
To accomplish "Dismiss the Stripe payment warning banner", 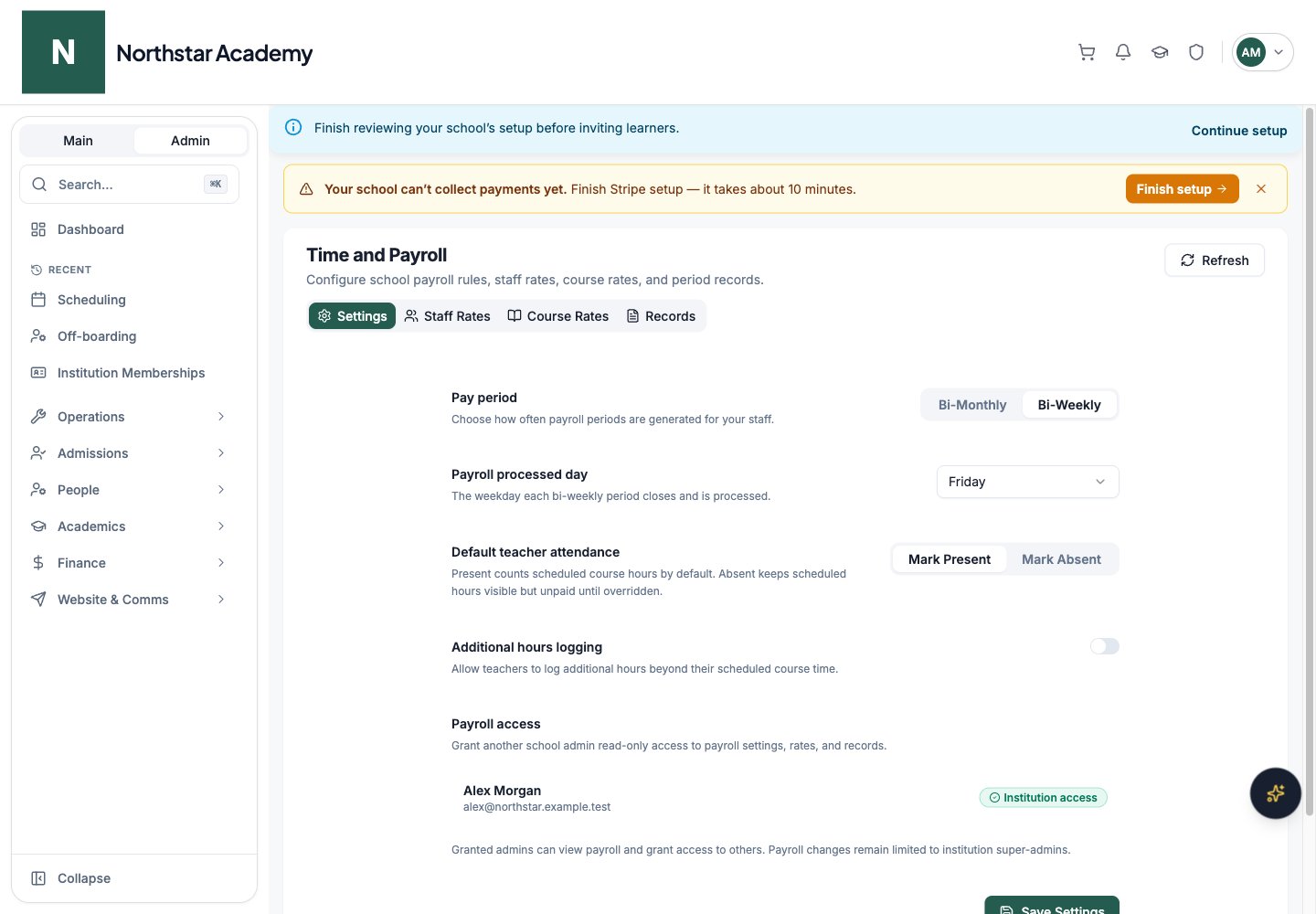I will (1261, 189).
